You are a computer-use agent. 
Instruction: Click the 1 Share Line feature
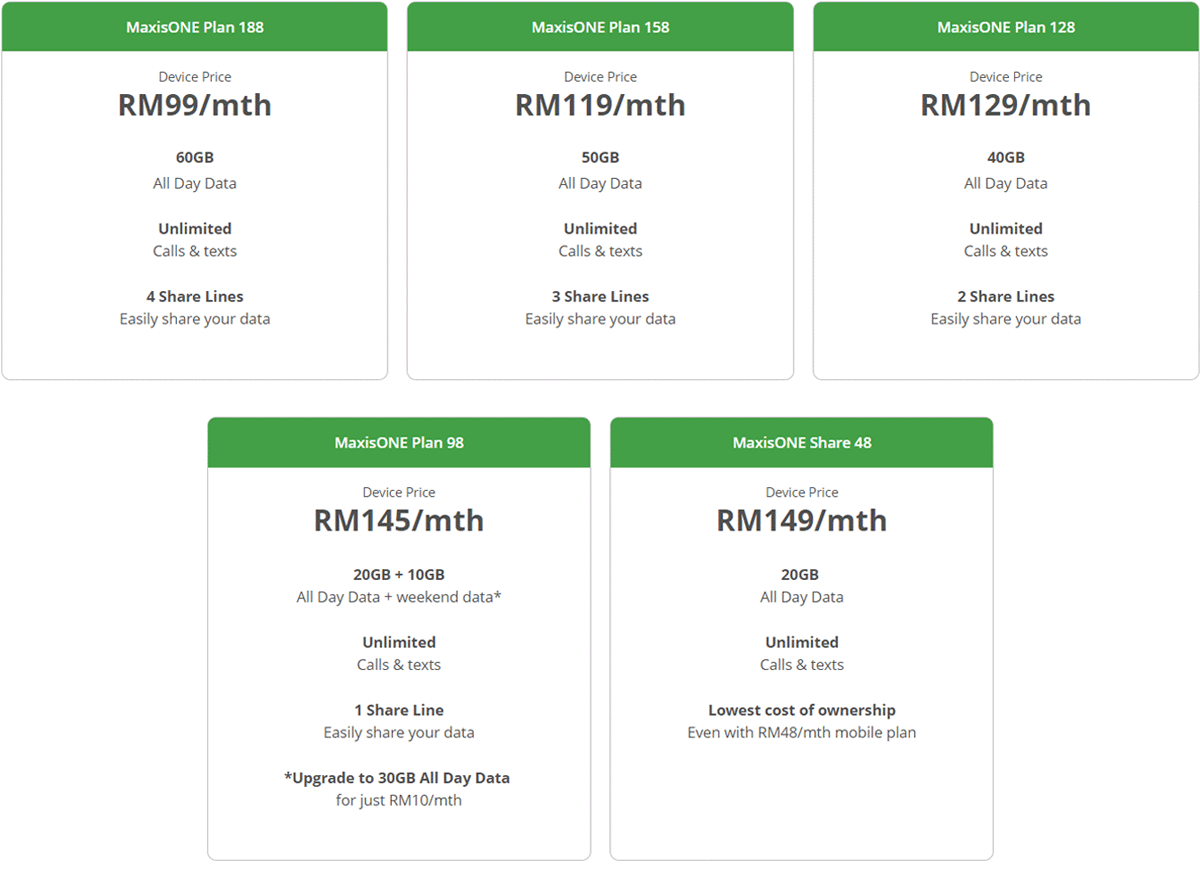[399, 711]
